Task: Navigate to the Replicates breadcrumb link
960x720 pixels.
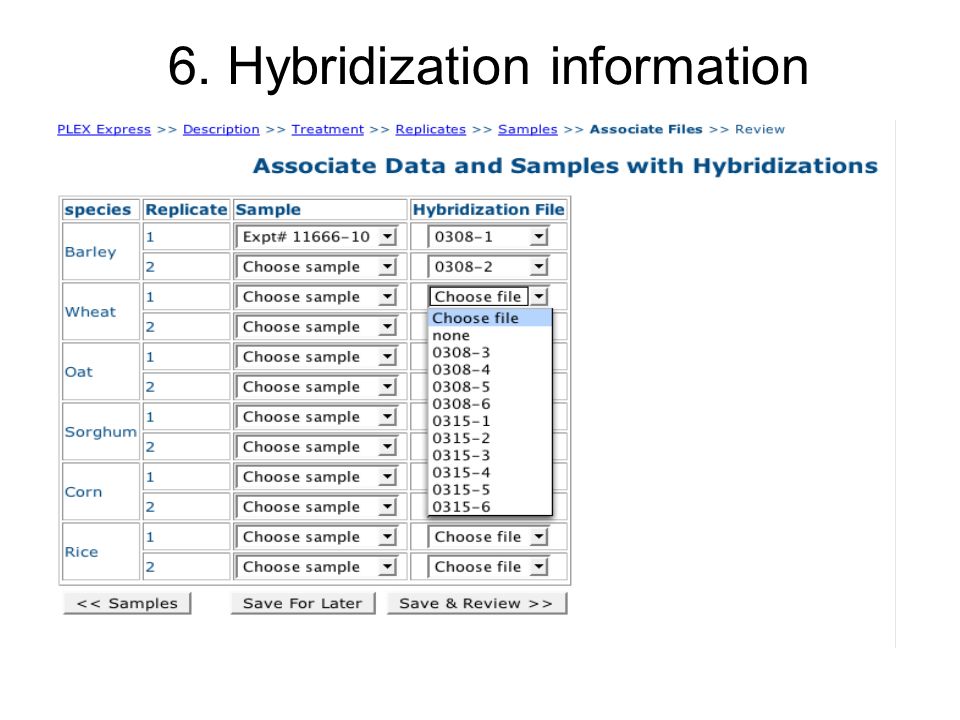Action: click(430, 130)
